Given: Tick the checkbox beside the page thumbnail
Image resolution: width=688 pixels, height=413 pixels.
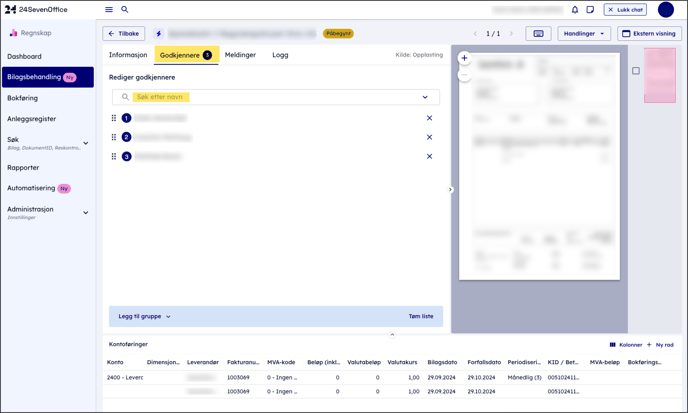Looking at the screenshot, I should (636, 71).
